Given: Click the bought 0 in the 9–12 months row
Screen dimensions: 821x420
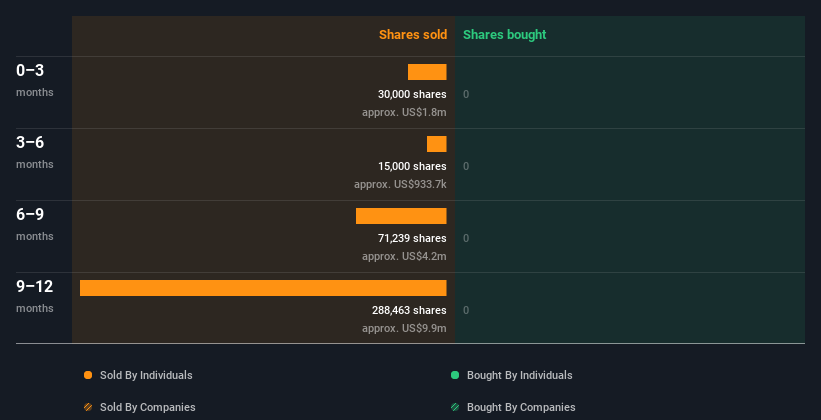Looking at the screenshot, I should 466,311.
